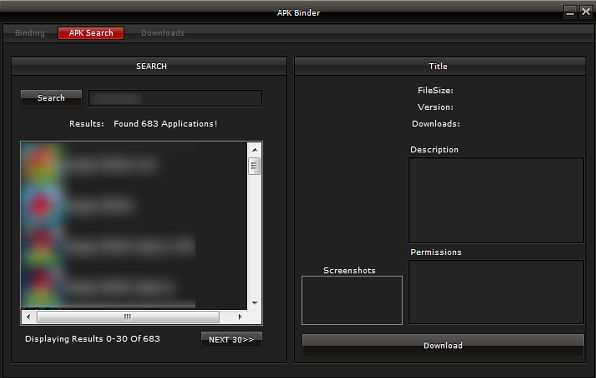Click the horizontal scrollbar left arrow
Viewport: 596px width, 378px height.
29,316
